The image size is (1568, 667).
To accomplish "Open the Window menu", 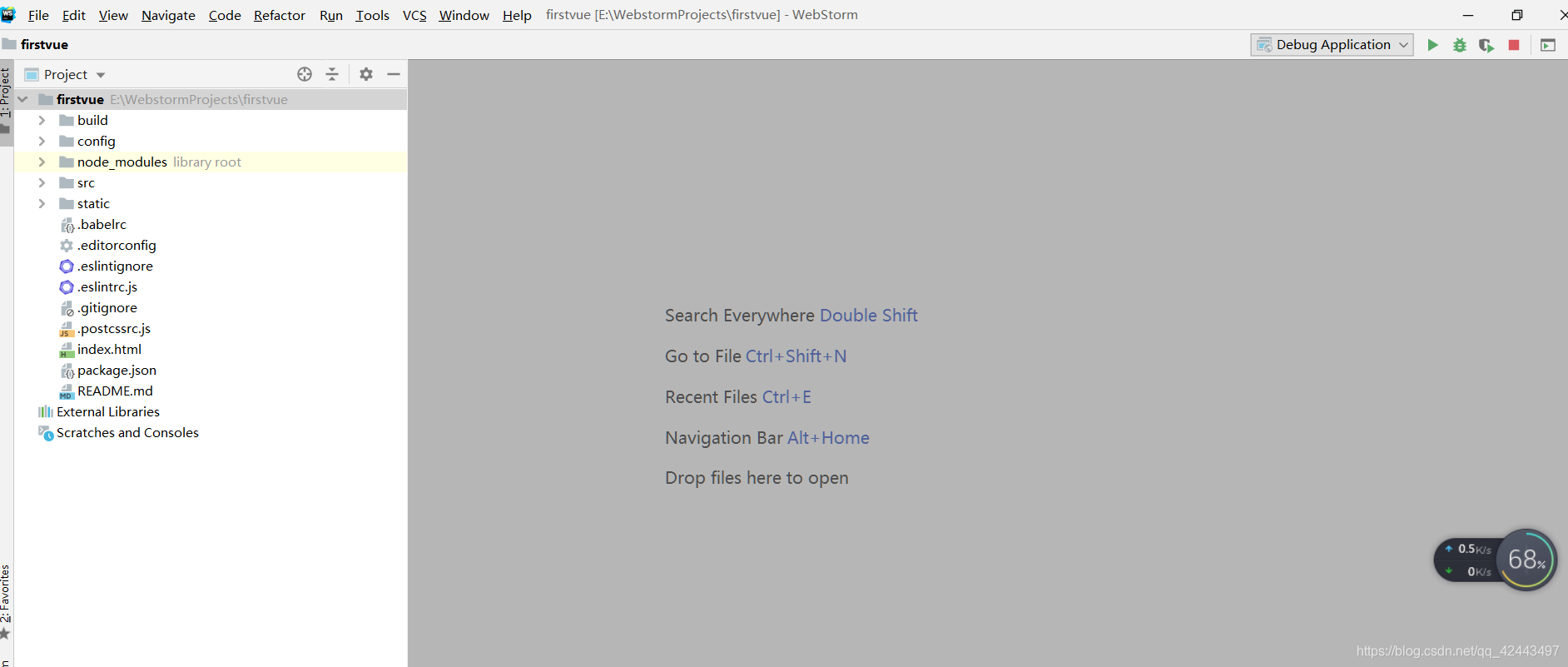I will pyautogui.click(x=464, y=15).
